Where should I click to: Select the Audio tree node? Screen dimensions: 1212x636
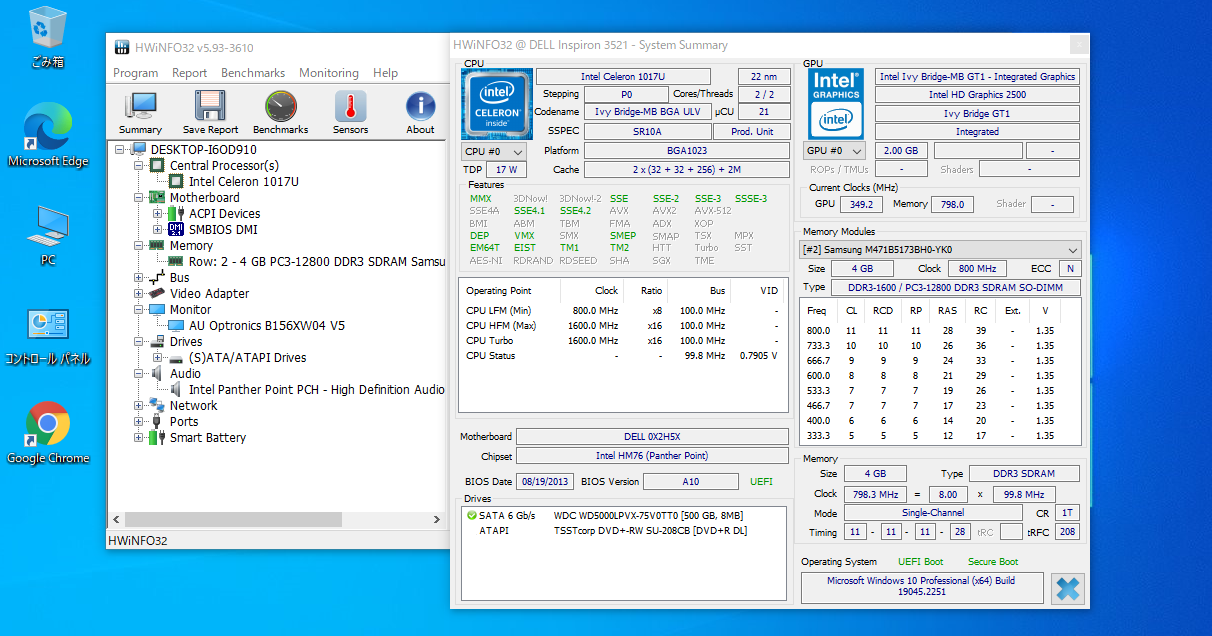[185, 374]
